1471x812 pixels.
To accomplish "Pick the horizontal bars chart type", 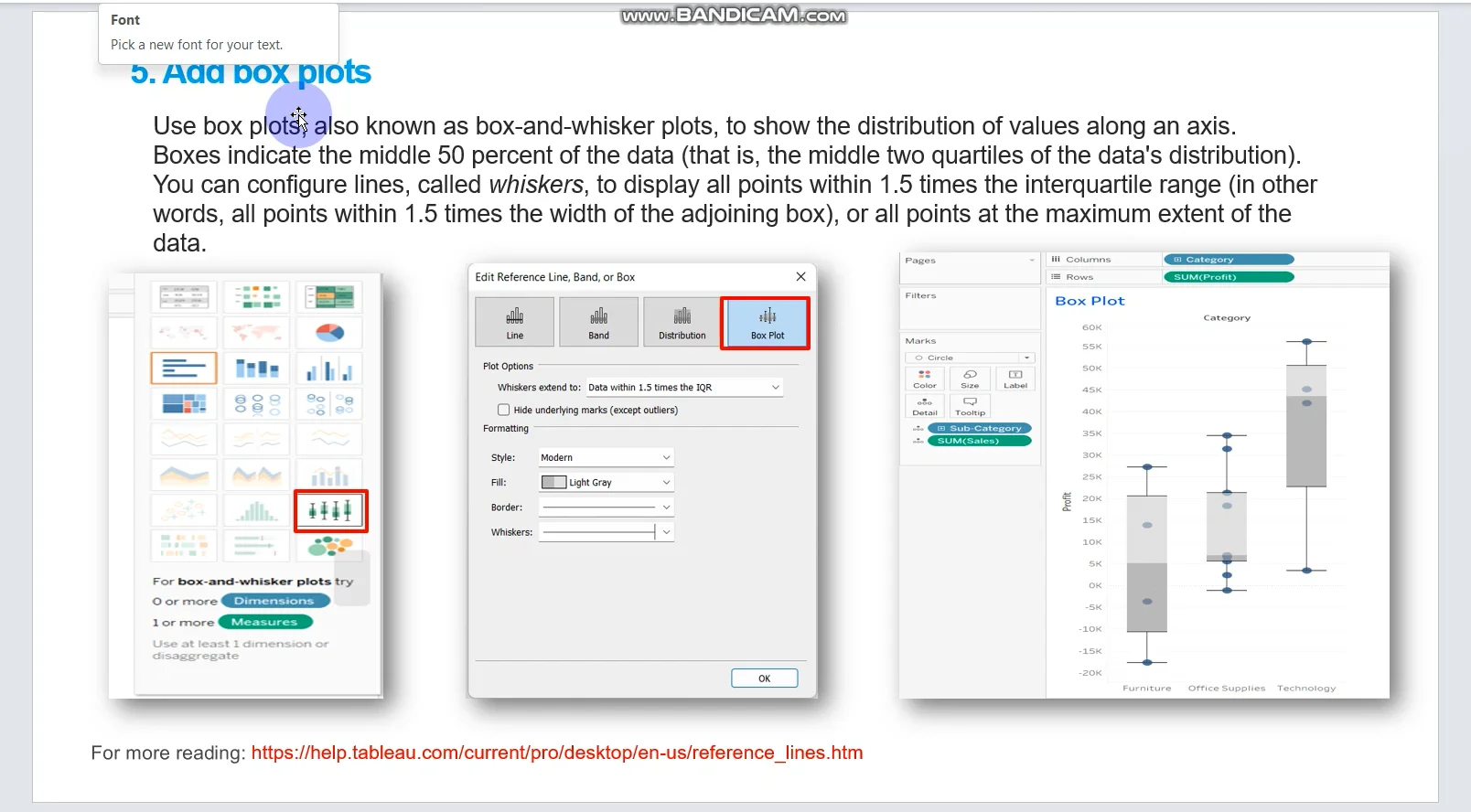I will 184,368.
